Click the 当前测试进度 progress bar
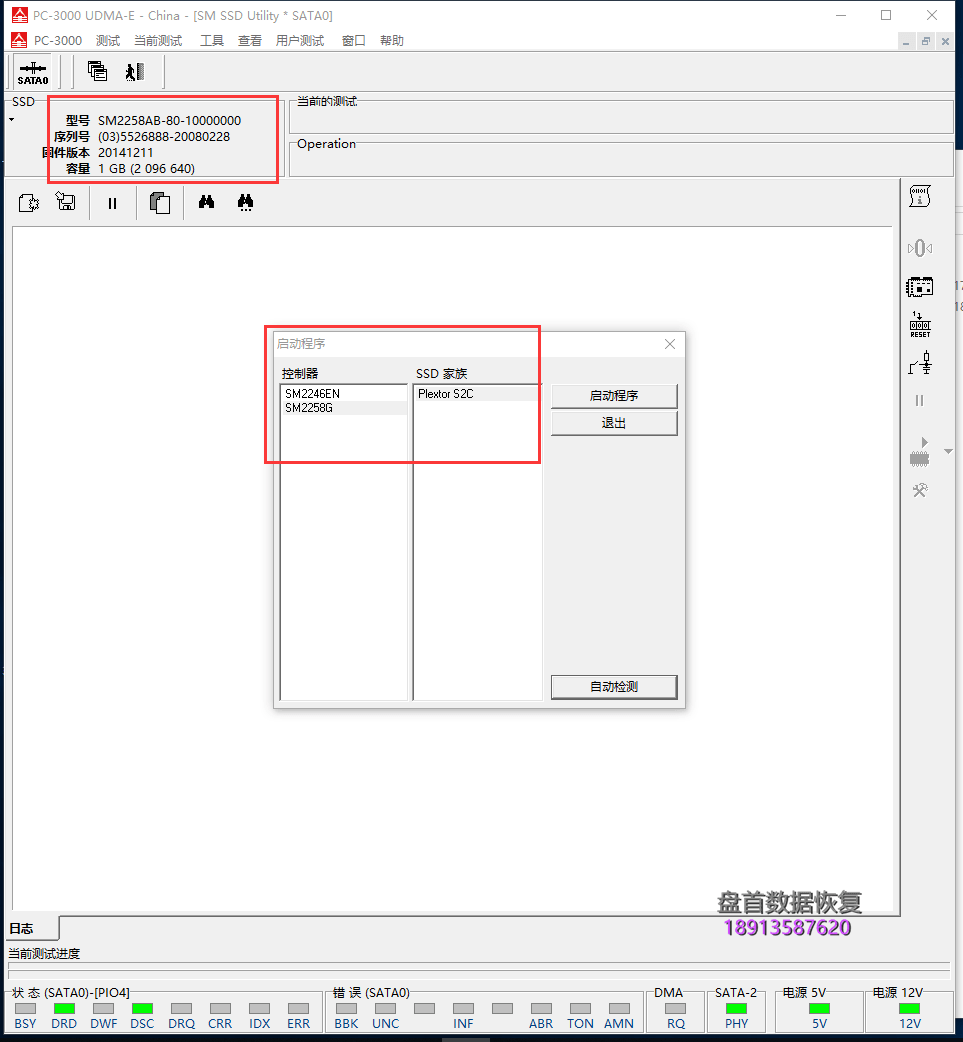Image resolution: width=963 pixels, height=1042 pixels. [479, 970]
